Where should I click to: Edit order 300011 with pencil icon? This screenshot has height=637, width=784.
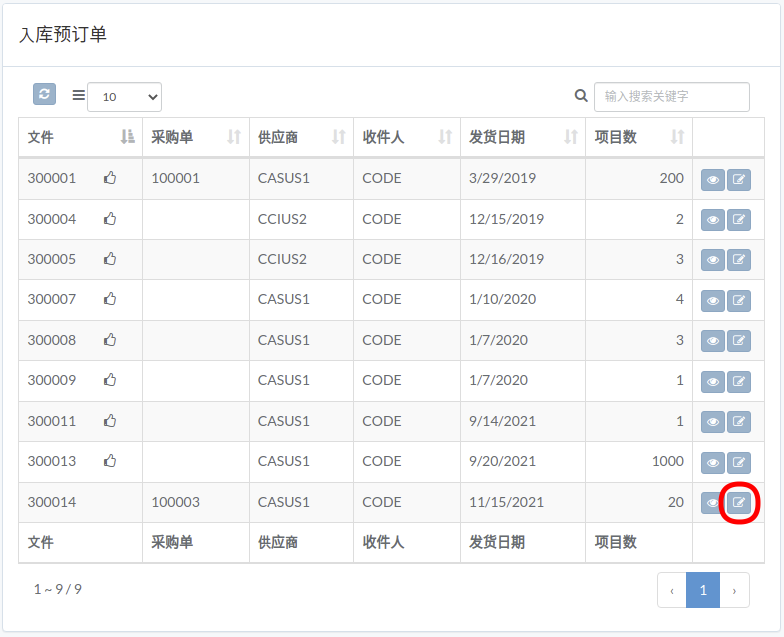738,422
